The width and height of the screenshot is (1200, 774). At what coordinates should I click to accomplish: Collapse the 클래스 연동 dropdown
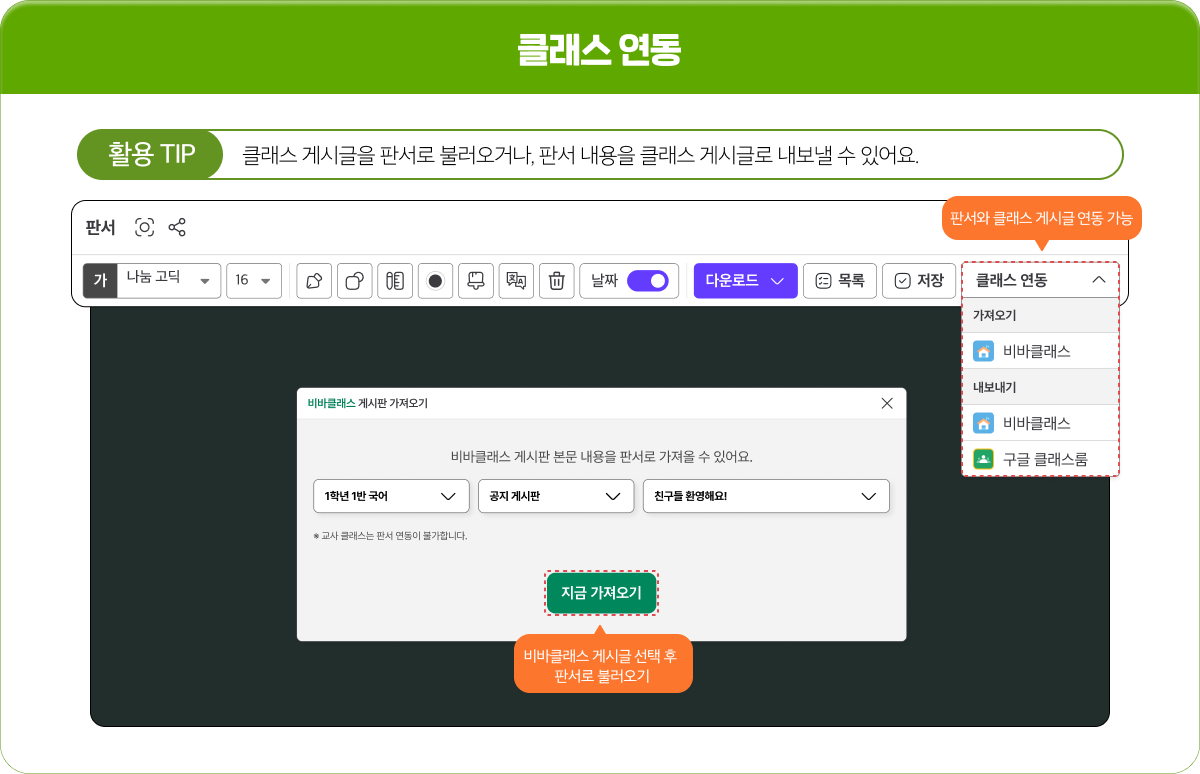1040,281
